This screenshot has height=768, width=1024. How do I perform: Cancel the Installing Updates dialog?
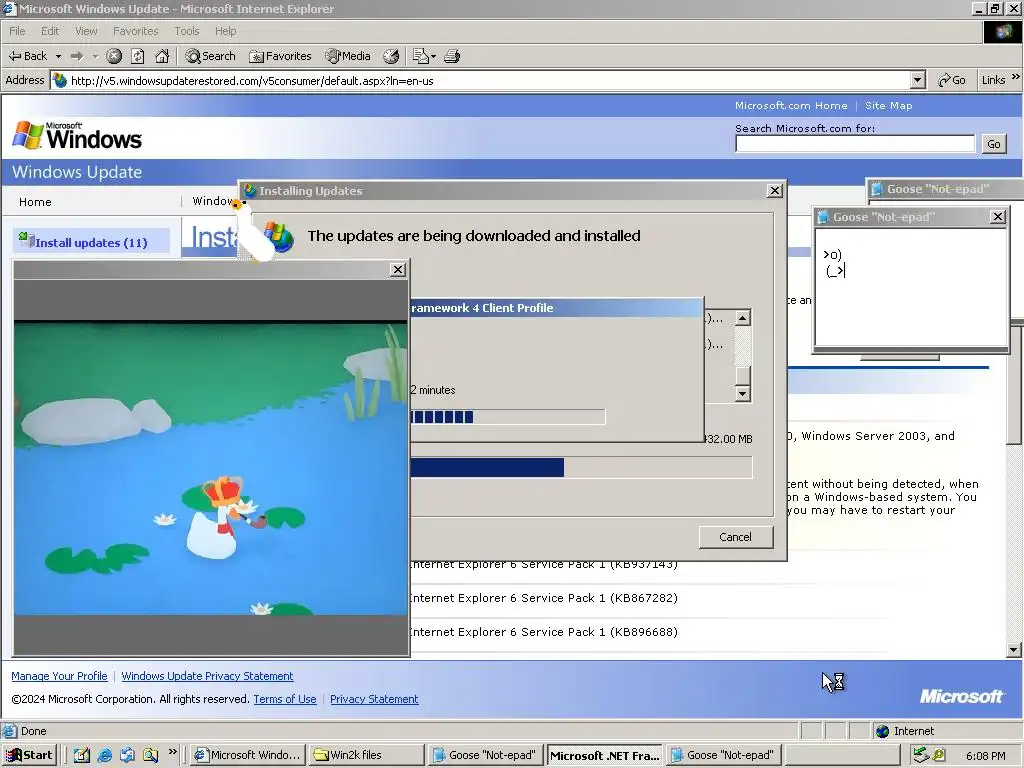(735, 537)
